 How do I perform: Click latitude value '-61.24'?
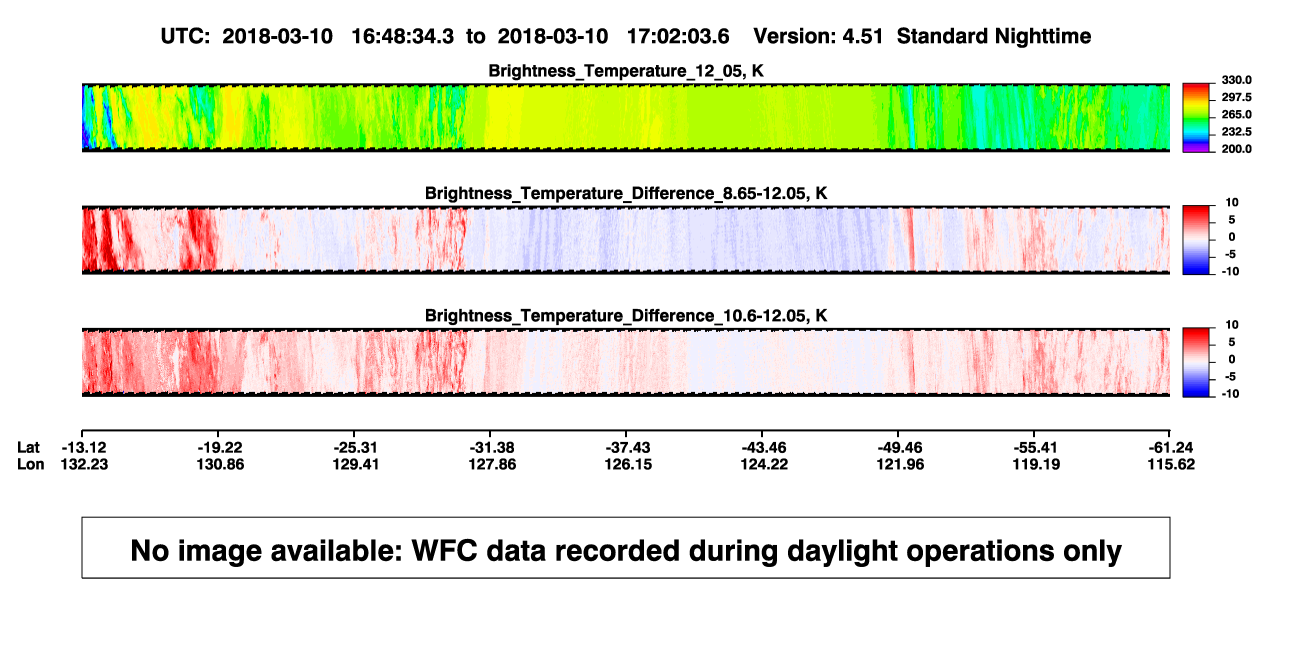point(1173,447)
